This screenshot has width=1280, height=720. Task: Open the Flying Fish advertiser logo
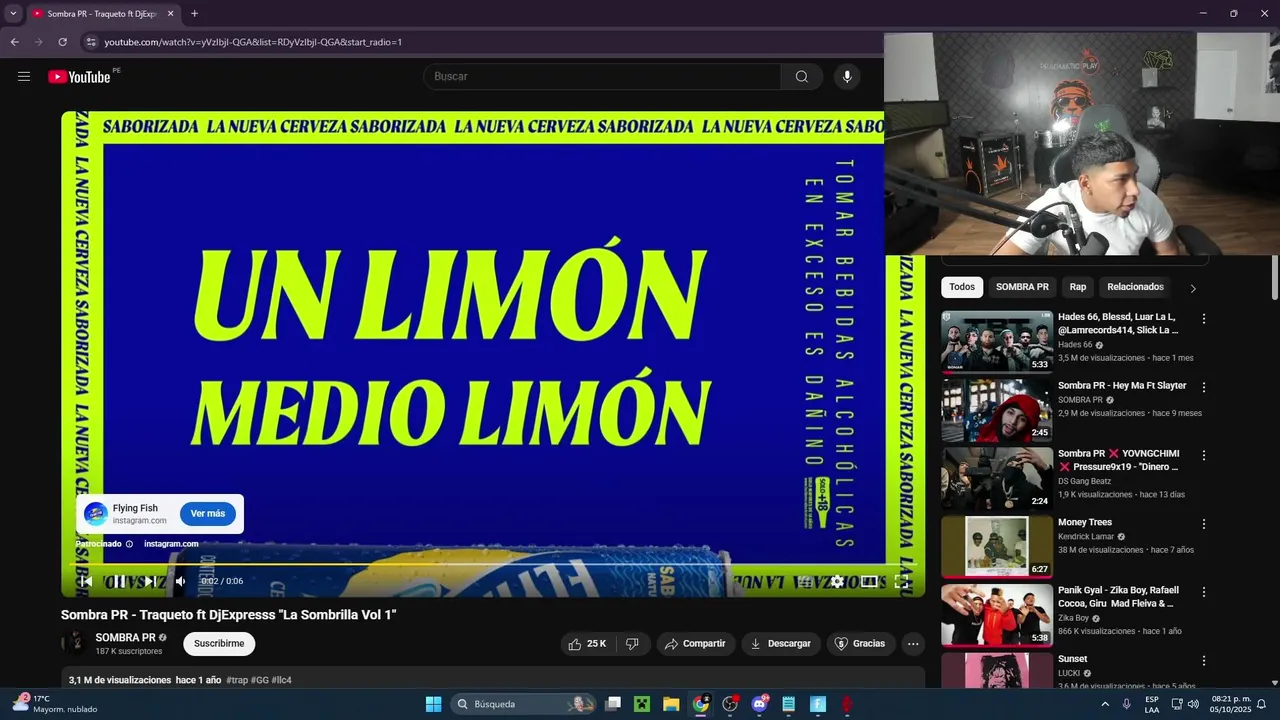(95, 514)
